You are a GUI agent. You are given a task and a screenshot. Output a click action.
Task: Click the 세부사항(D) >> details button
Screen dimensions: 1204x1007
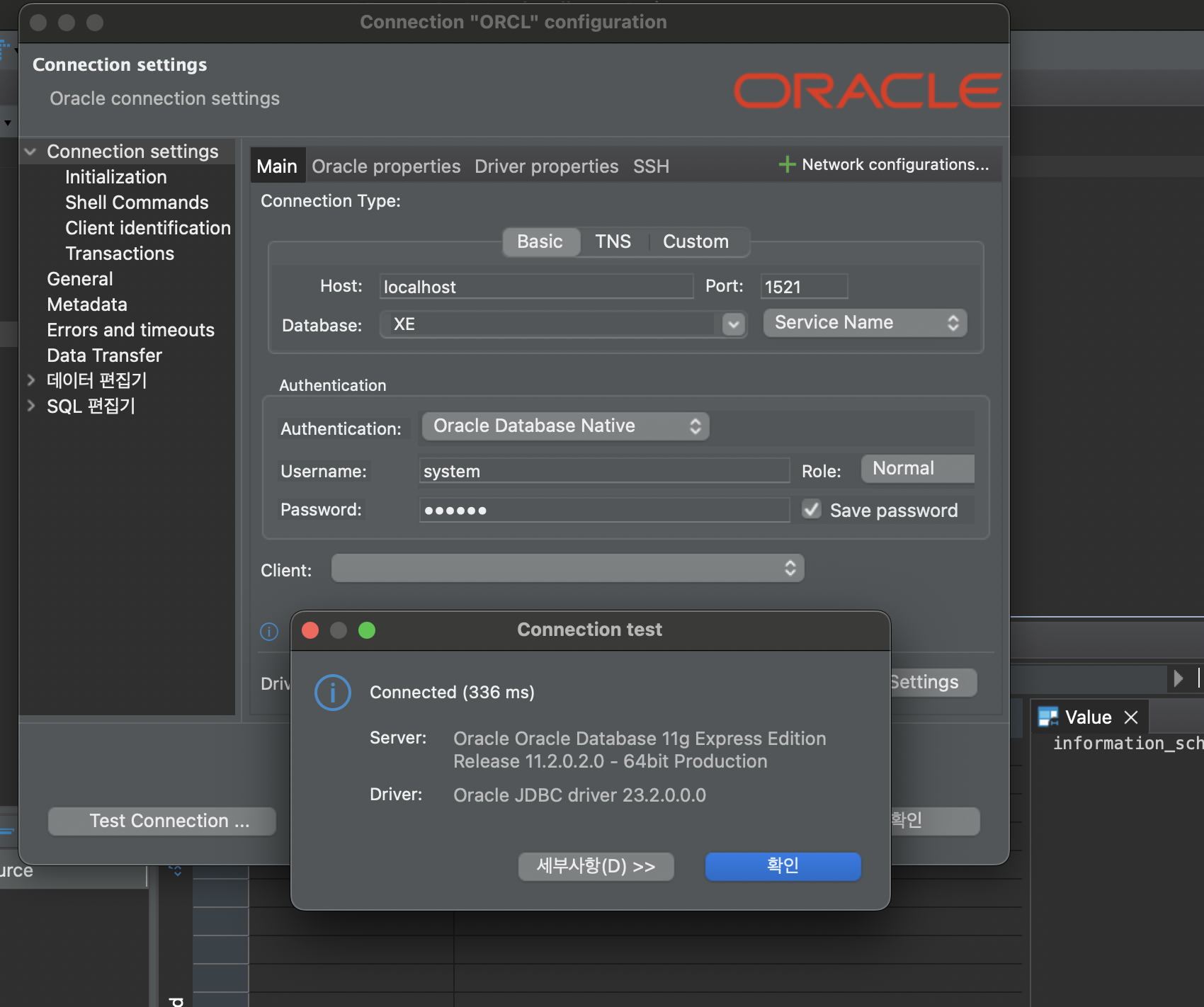click(x=596, y=866)
